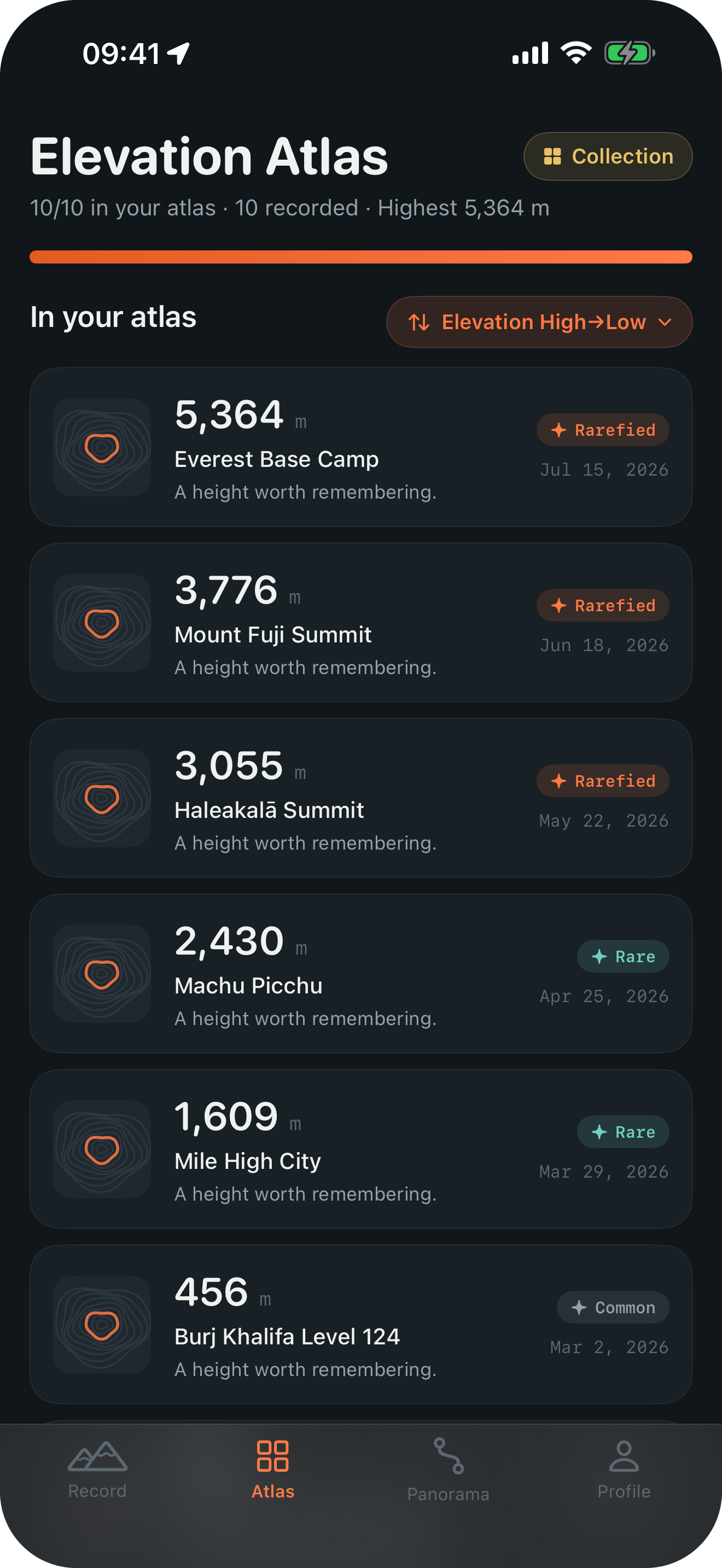The height and width of the screenshot is (1568, 722).
Task: Click the Common badge on Burj Khalifa
Action: [613, 1307]
